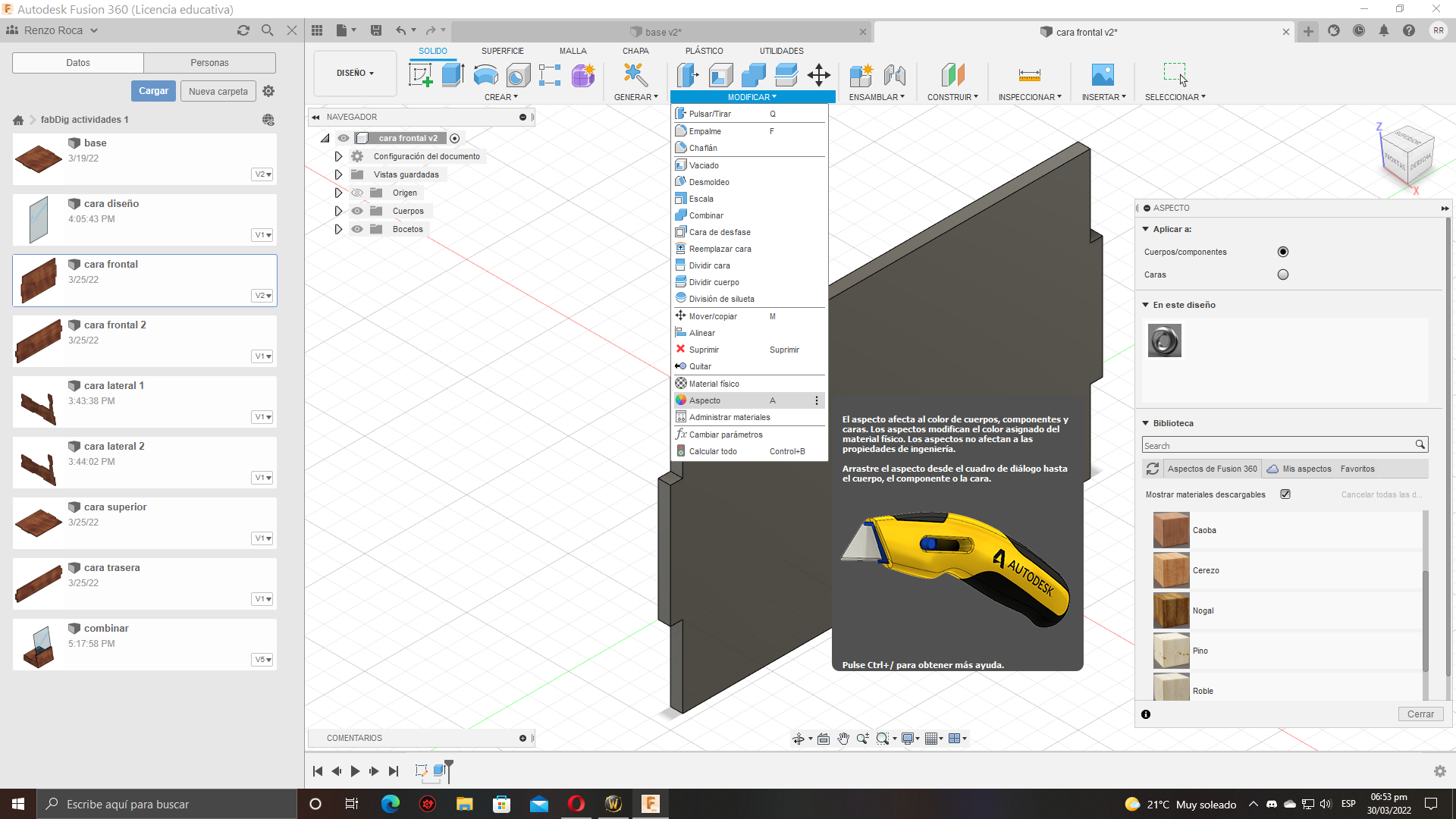
Task: Click the Pan hand tool
Action: click(843, 739)
